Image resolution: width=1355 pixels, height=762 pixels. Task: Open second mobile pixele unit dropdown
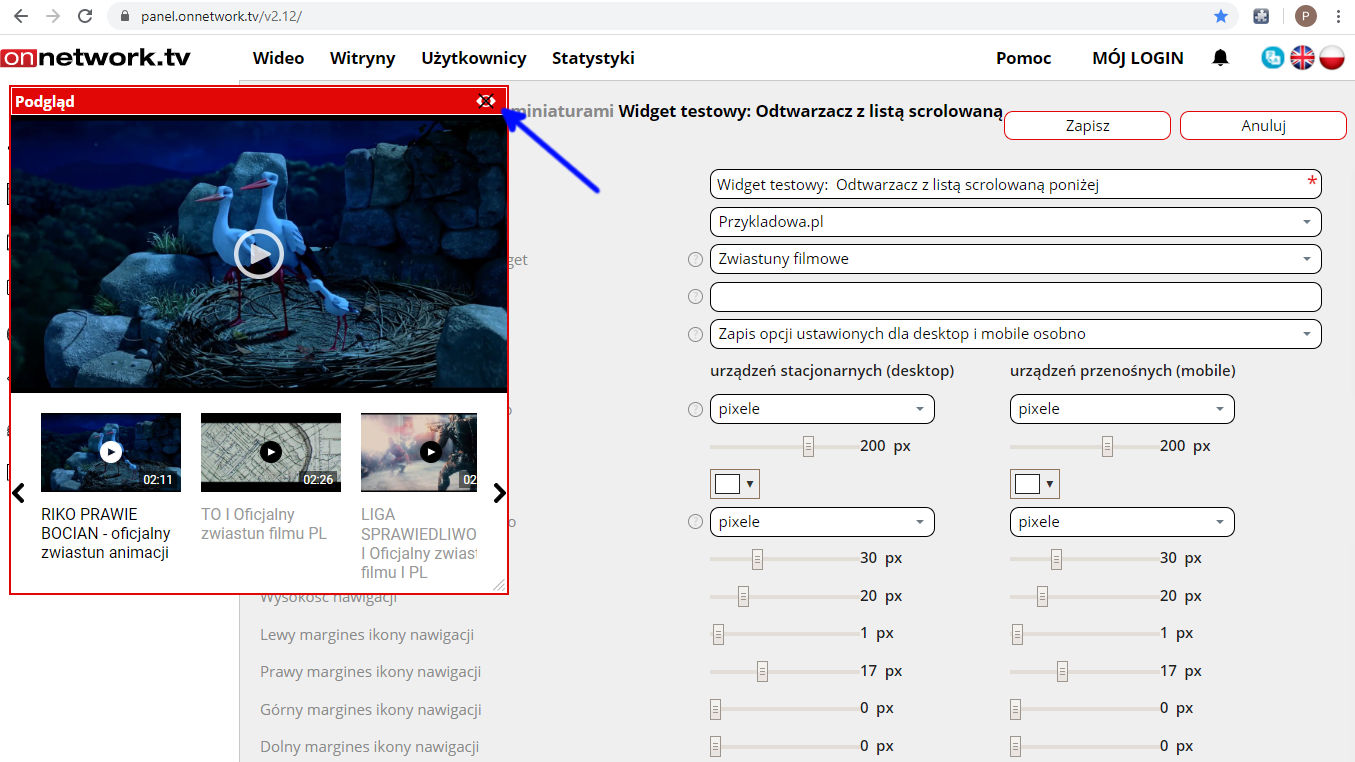[x=1122, y=522]
